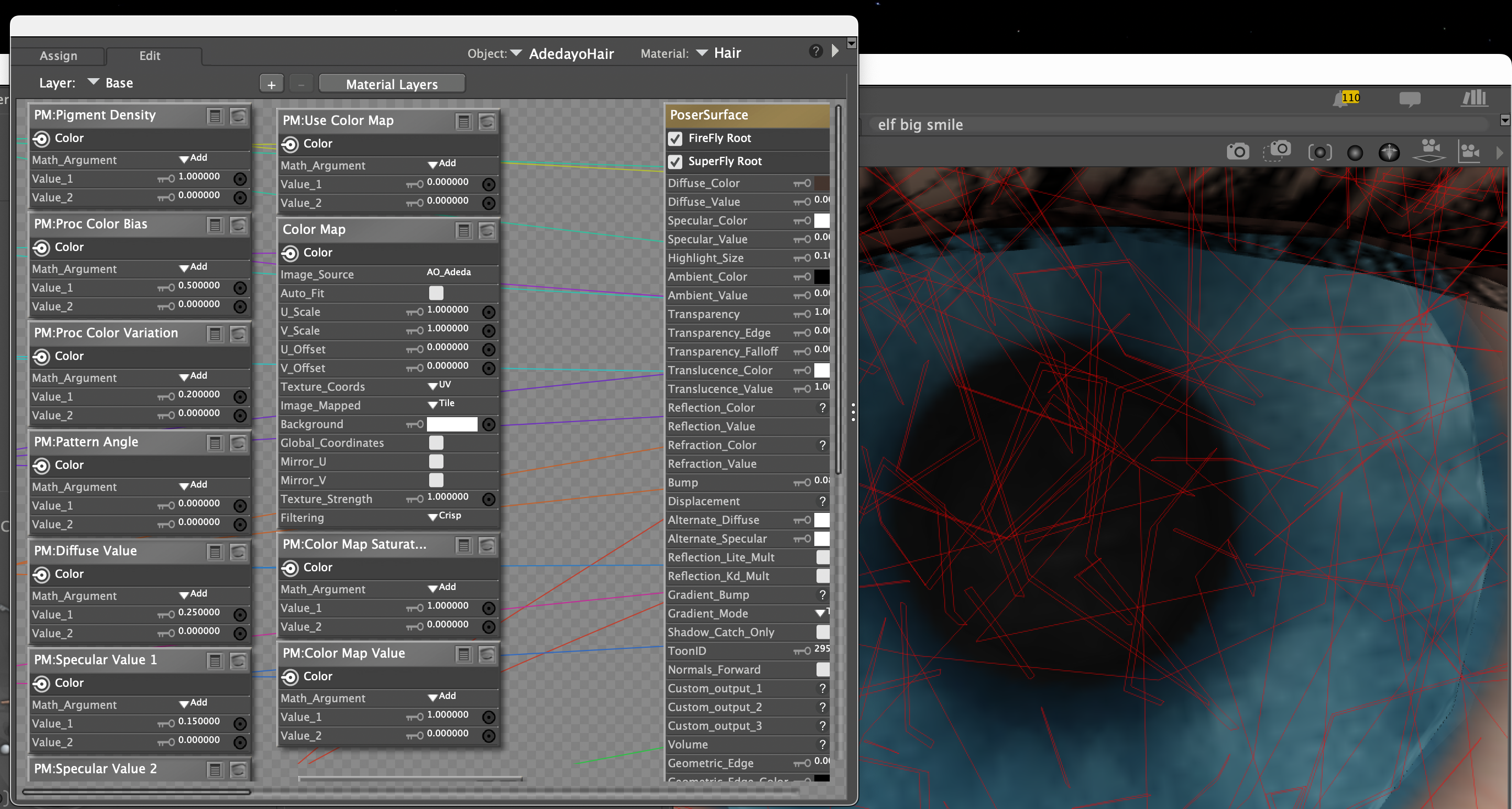
Task: Toggle output preview on PM:Pigment Density node
Action: coord(238,116)
